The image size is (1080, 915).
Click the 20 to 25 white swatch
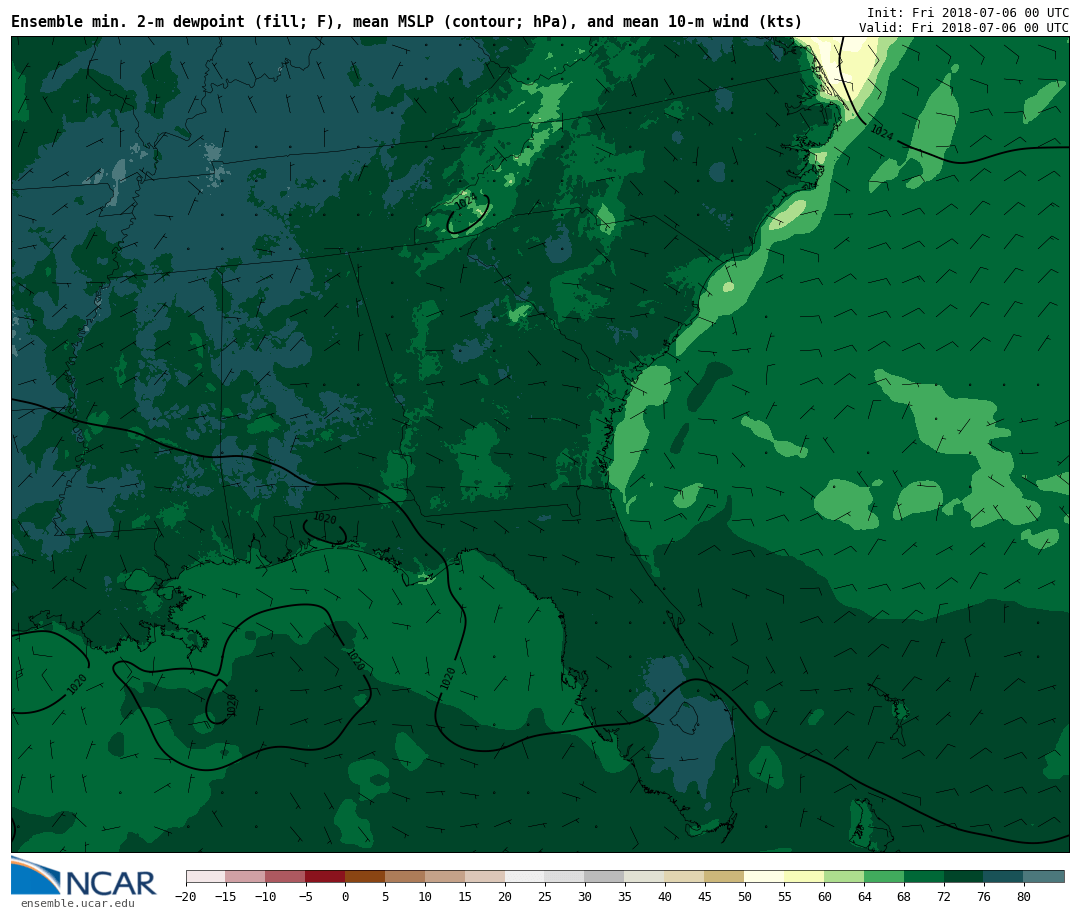pyautogui.click(x=526, y=876)
